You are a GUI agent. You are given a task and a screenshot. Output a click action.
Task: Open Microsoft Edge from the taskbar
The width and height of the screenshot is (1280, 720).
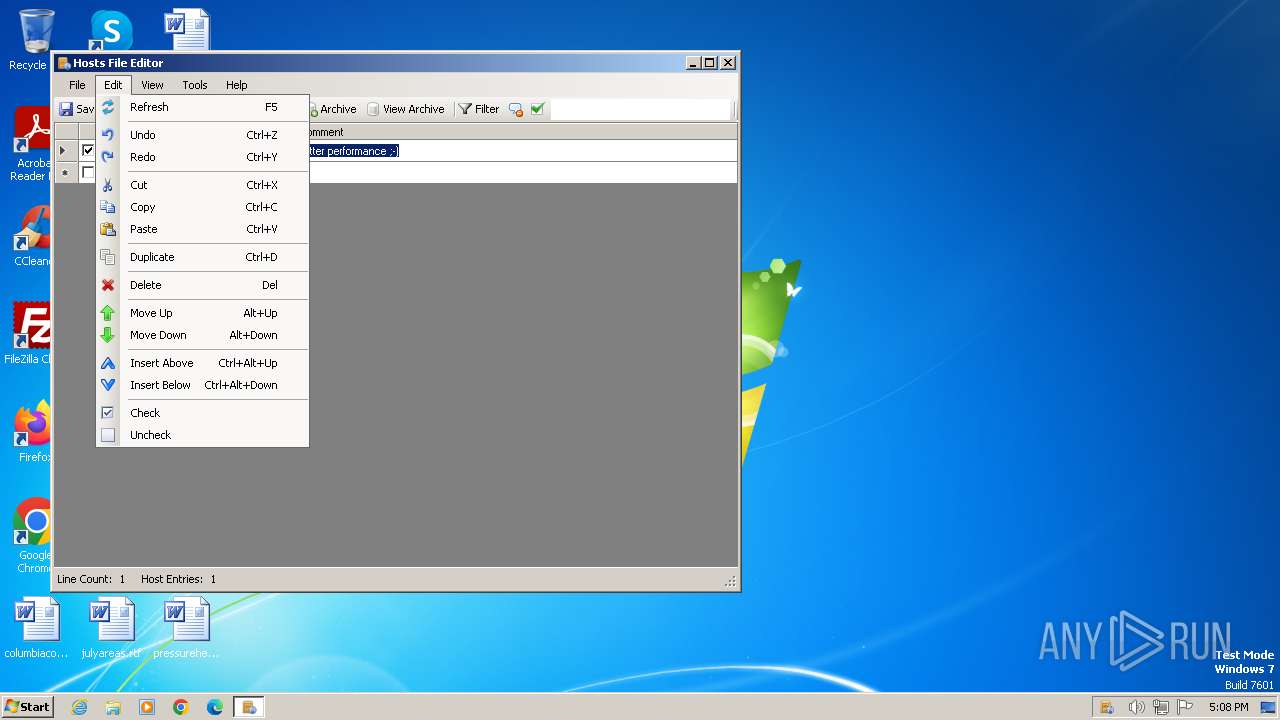215,707
